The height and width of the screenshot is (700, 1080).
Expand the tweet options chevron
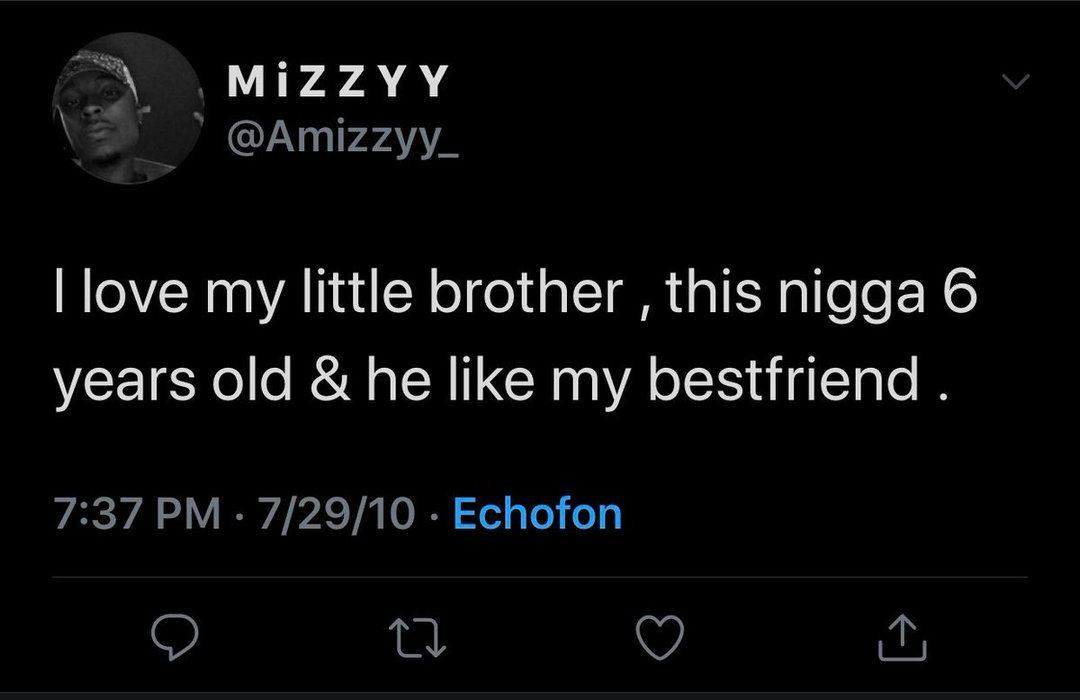(1015, 86)
